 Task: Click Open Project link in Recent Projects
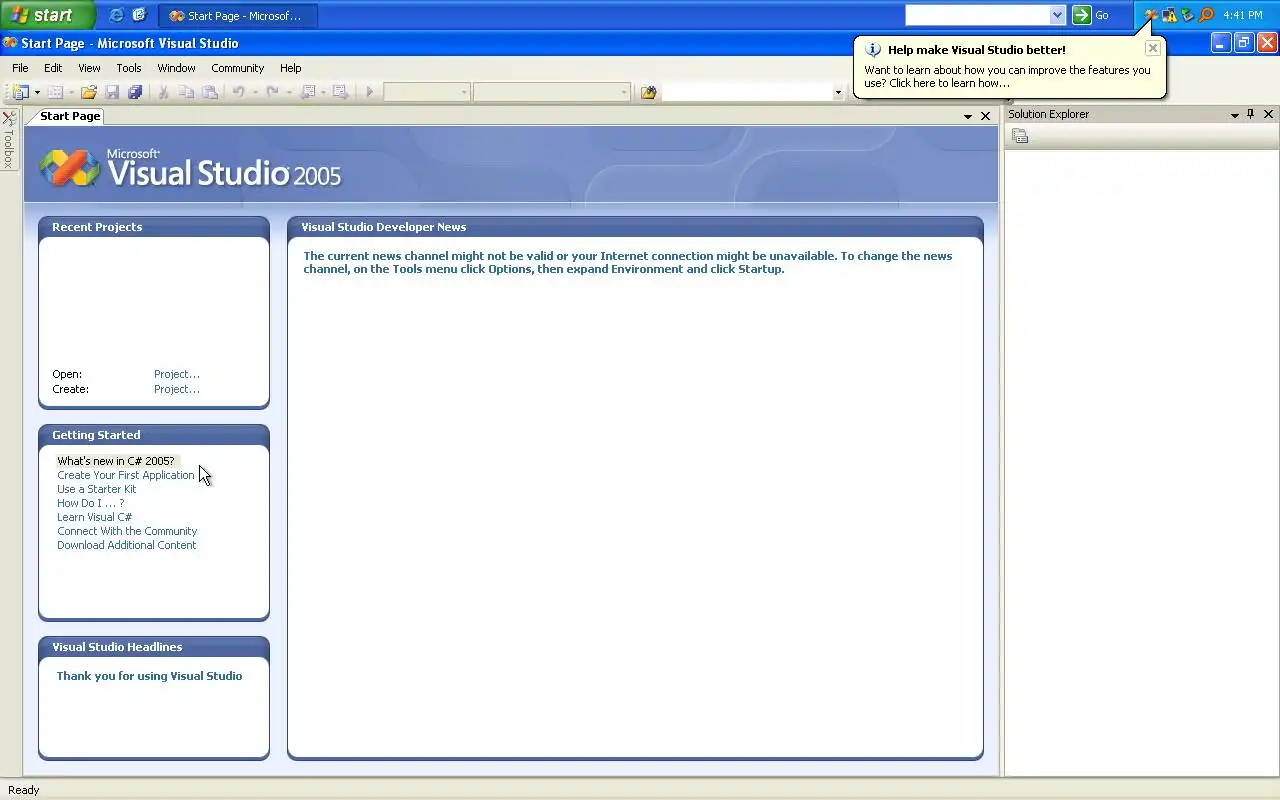[x=177, y=374]
